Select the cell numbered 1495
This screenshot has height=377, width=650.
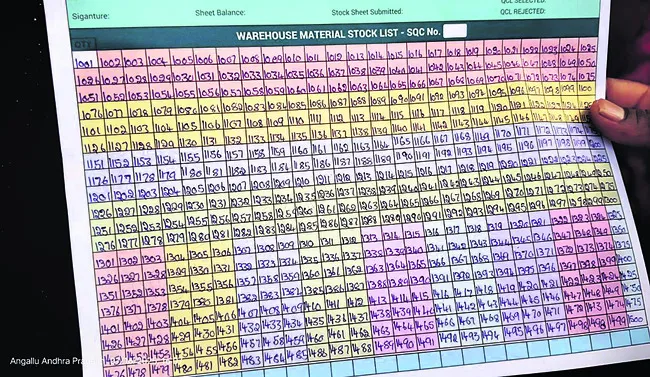513,331
